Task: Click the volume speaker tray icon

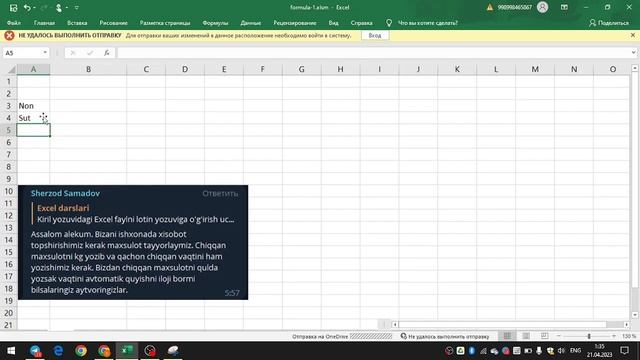Action: 561,351
